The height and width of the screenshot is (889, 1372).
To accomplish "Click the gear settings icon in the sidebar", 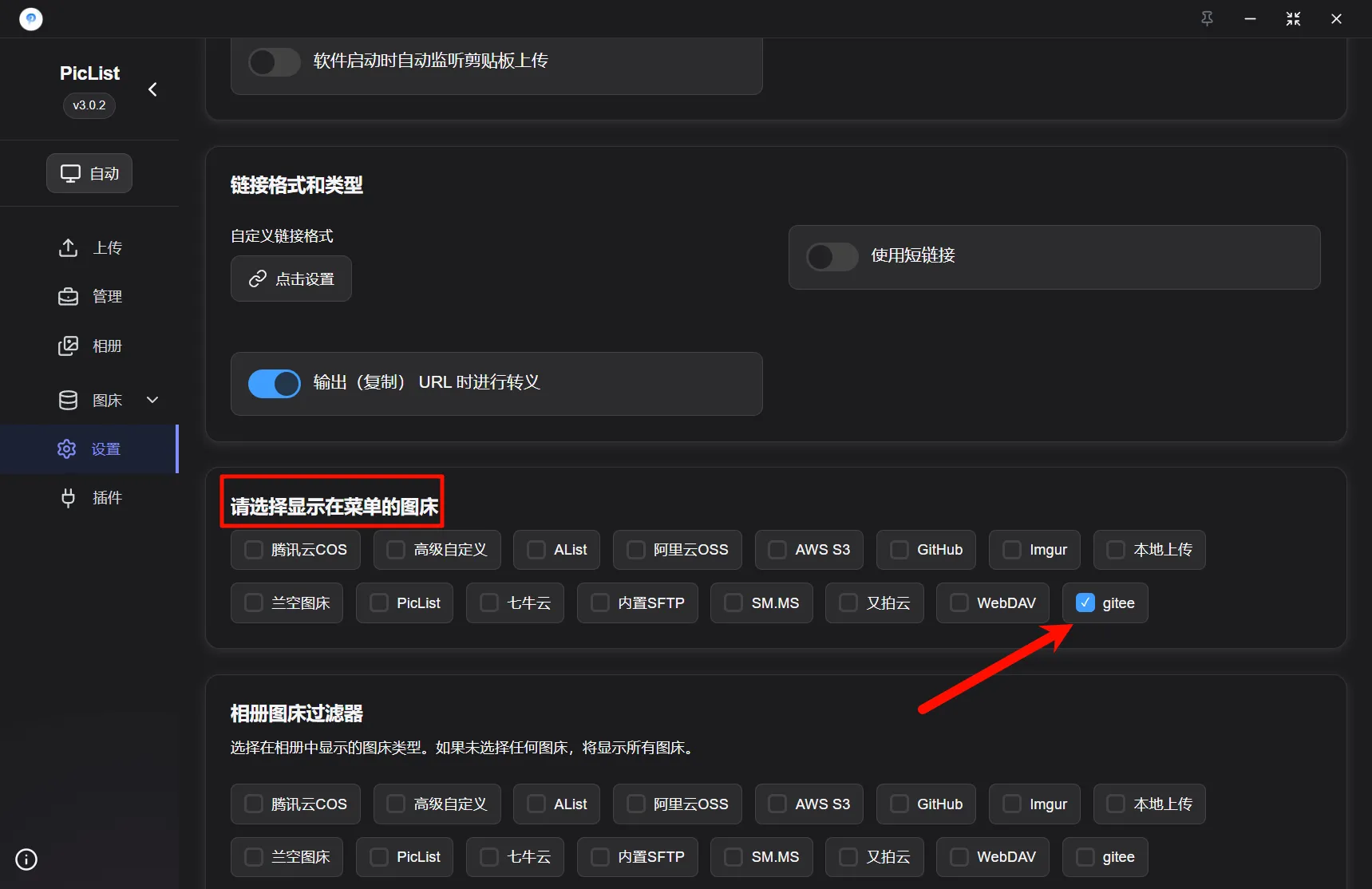I will [x=67, y=448].
